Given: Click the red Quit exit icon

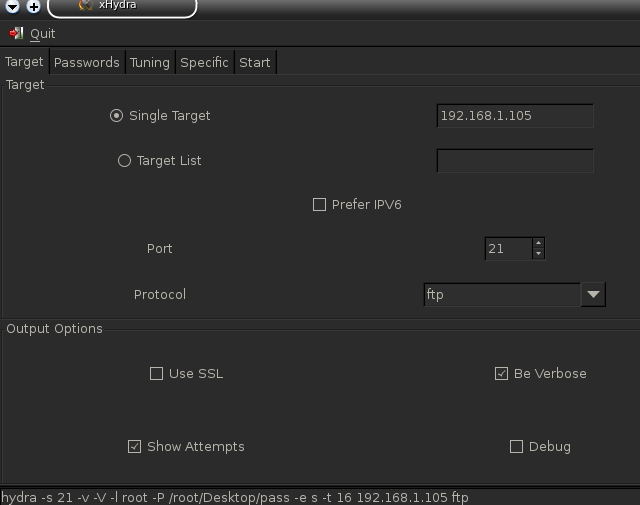Looking at the screenshot, I should 16,33.
